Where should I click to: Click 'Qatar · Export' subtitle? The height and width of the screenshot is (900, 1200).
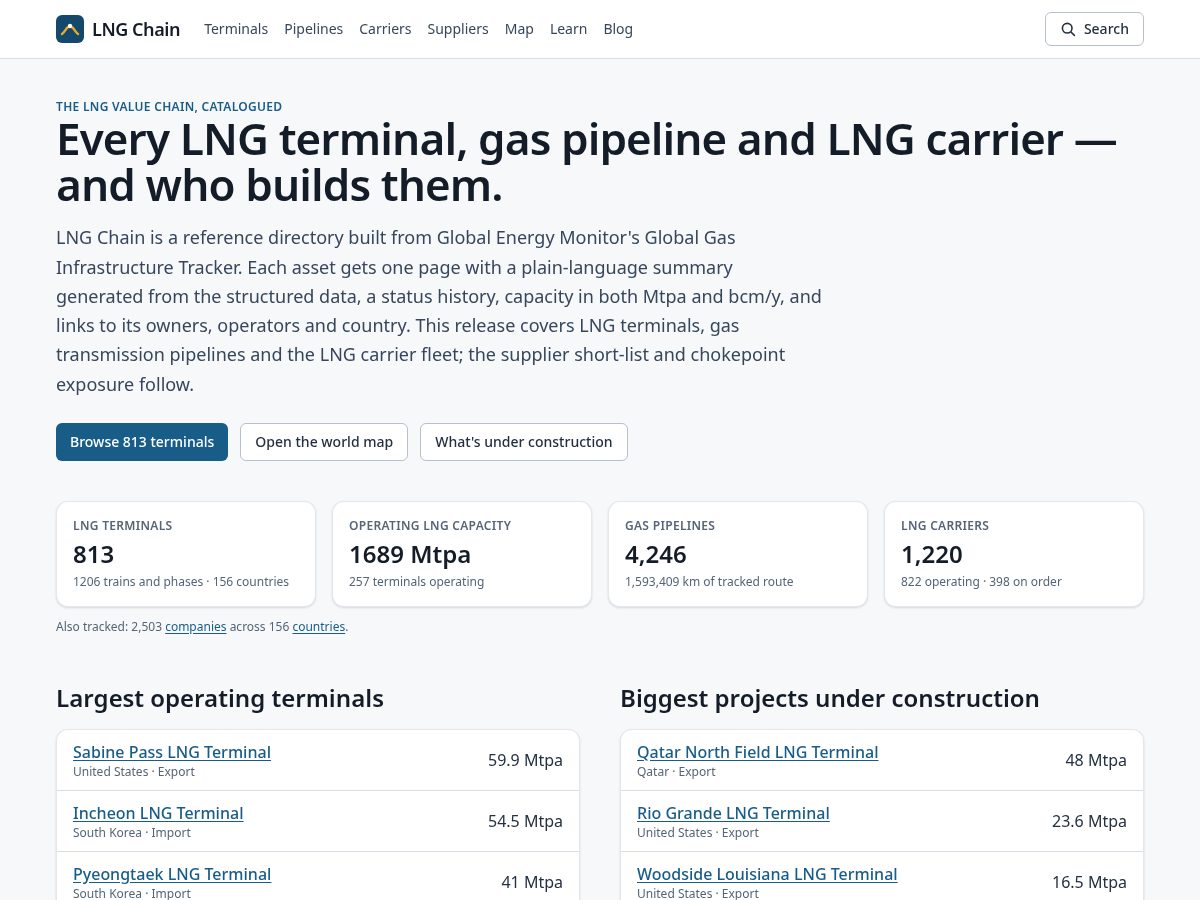[676, 772]
